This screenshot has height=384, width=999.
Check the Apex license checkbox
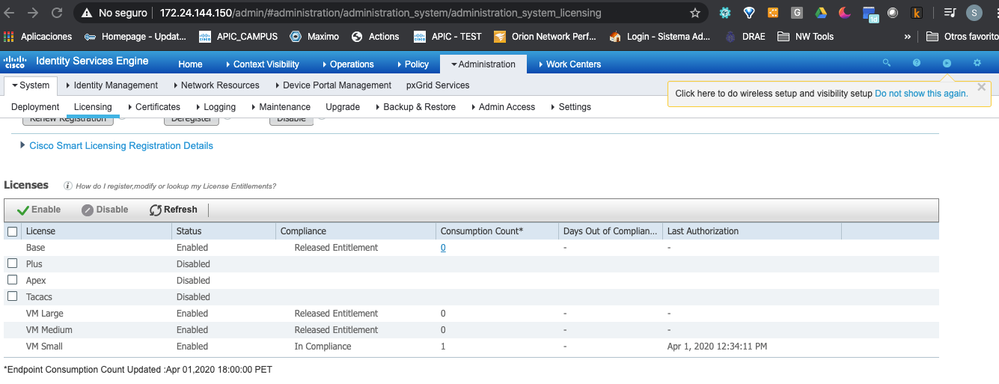tap(12, 280)
